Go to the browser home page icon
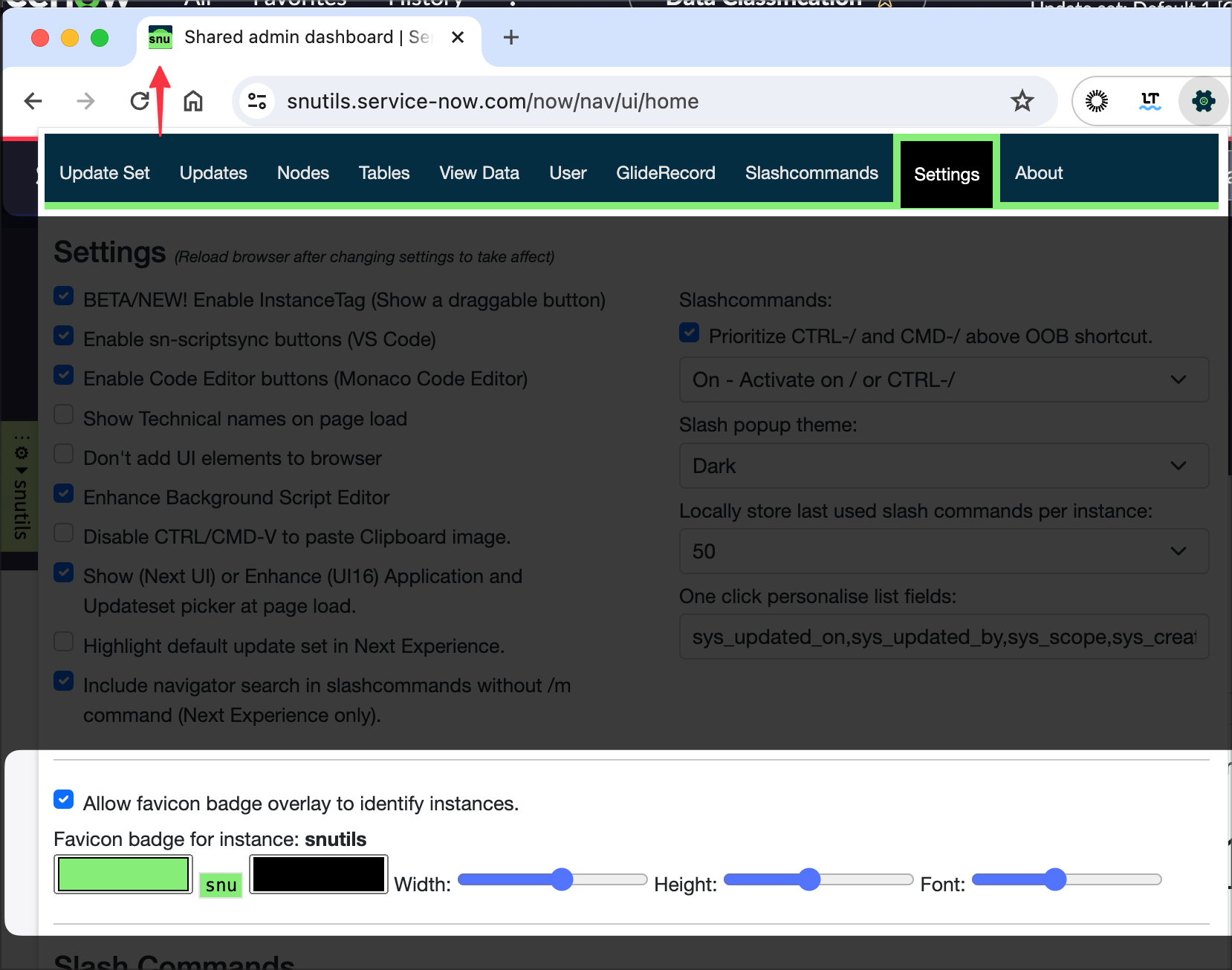Screen dimensions: 1232x970 tap(193, 101)
